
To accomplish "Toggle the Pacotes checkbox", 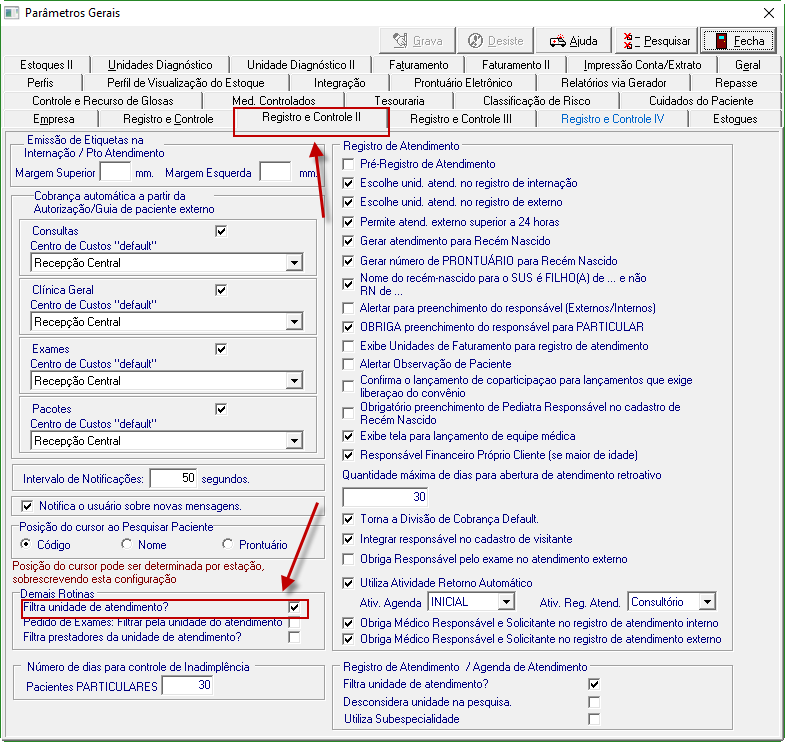I will [x=221, y=410].
